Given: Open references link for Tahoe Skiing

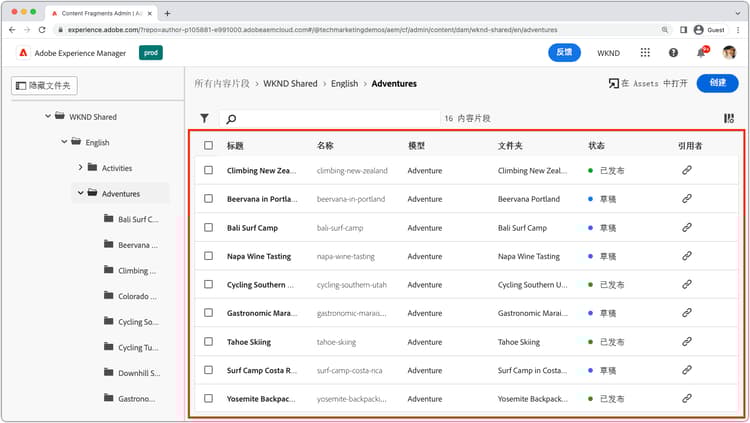Looking at the screenshot, I should click(x=687, y=341).
